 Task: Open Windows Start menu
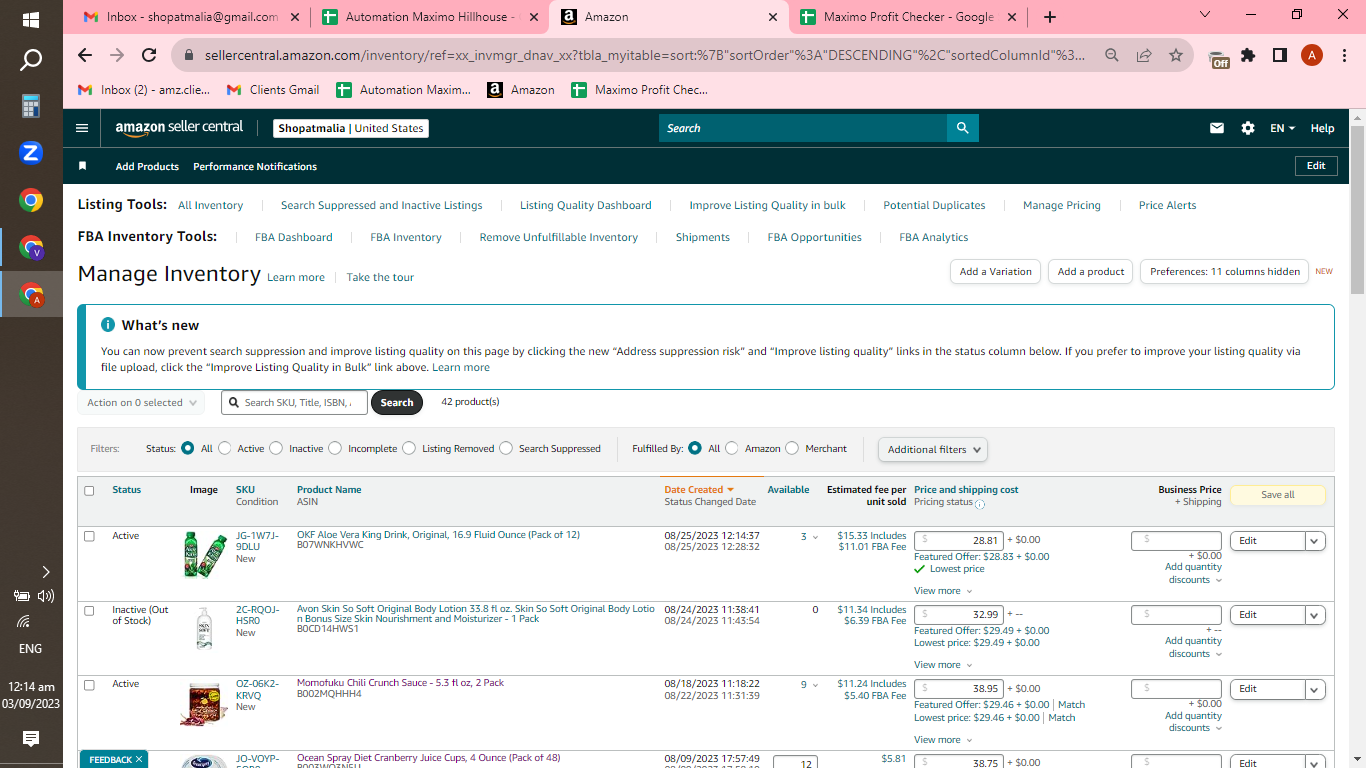[x=31, y=19]
